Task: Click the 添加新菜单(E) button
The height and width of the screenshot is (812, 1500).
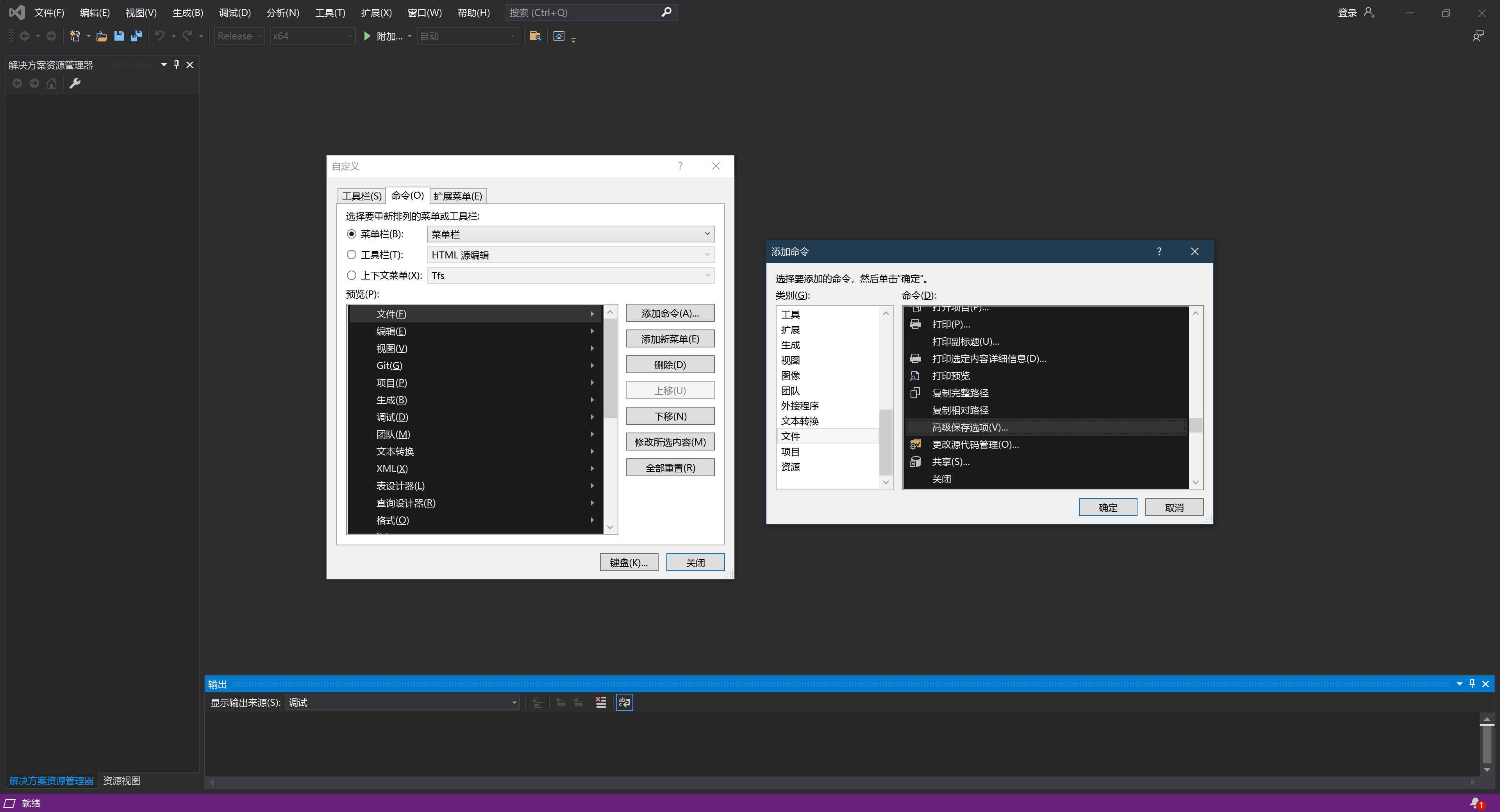Action: click(x=670, y=339)
